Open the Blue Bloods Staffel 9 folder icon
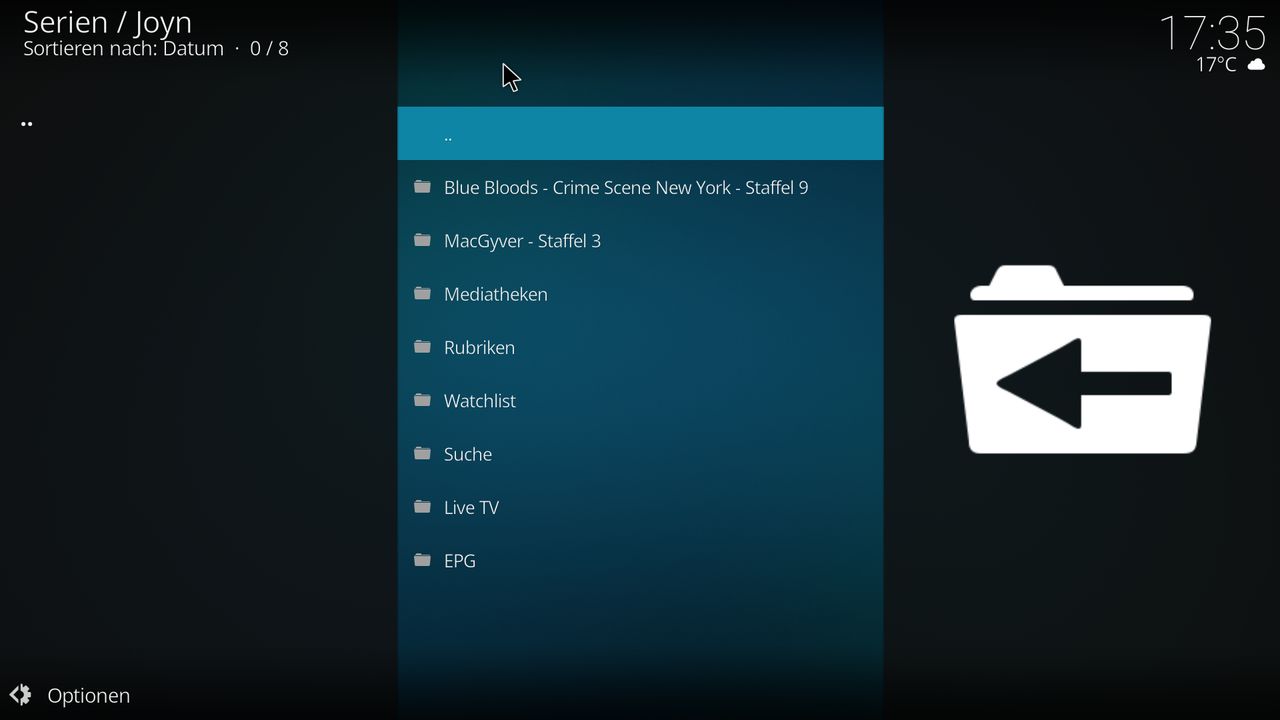The image size is (1280, 720). click(422, 187)
